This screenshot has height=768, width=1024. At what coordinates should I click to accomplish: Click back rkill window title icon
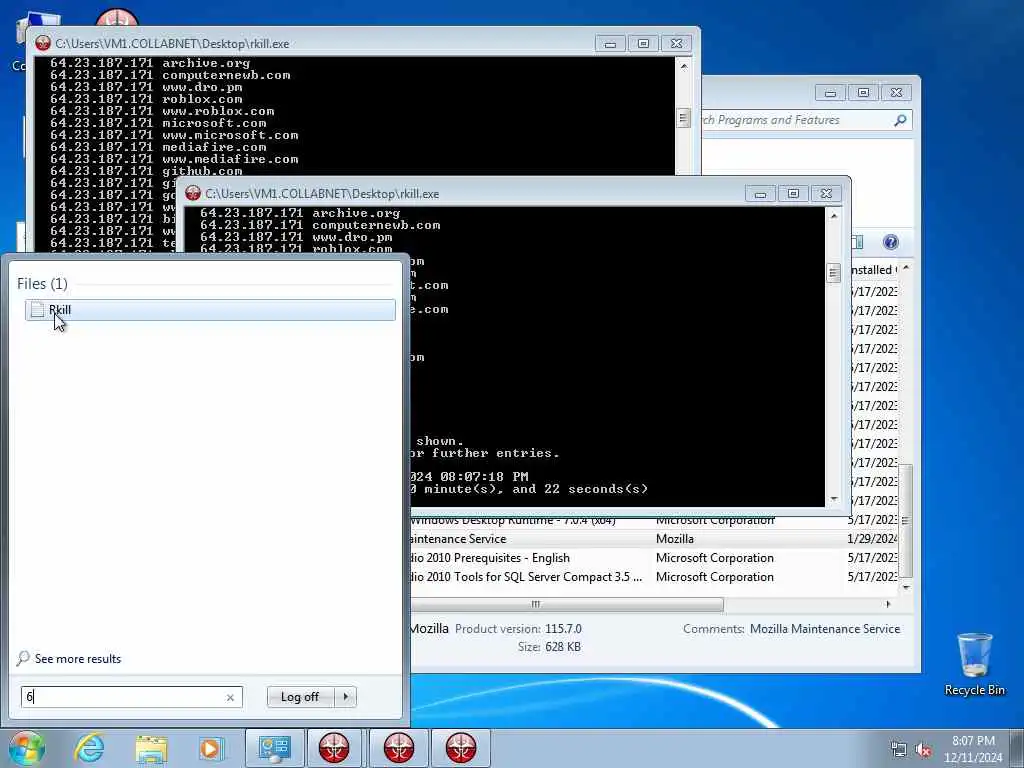coord(43,43)
